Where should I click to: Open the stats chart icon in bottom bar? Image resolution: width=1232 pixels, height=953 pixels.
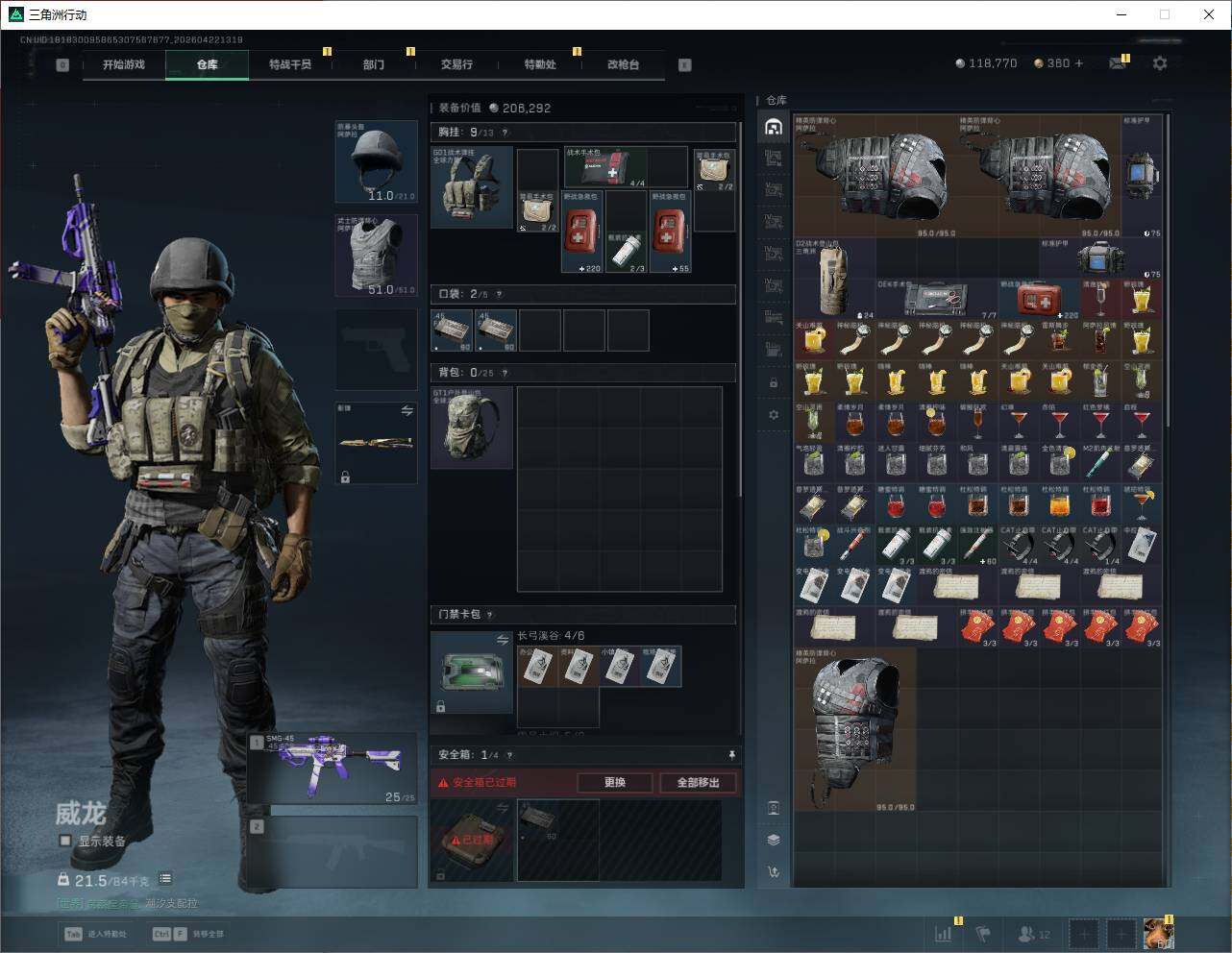point(944,933)
